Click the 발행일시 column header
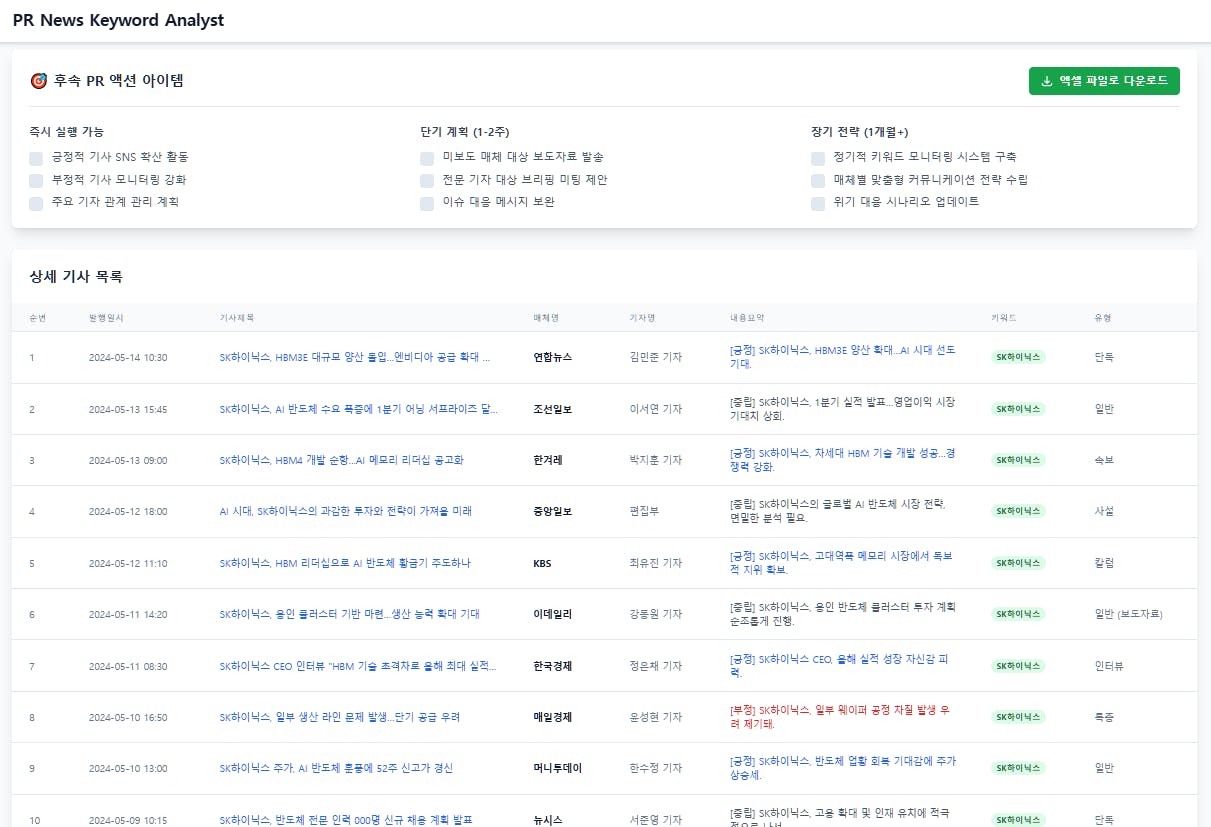This screenshot has width=1211, height=827. 106,317
